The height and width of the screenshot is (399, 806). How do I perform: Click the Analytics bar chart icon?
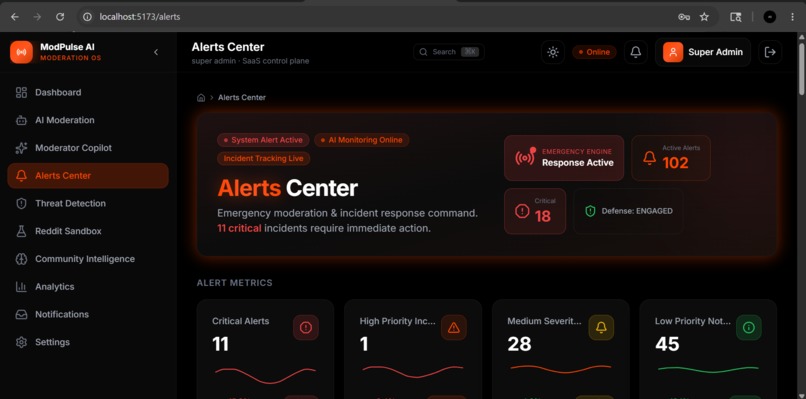pyautogui.click(x=21, y=287)
